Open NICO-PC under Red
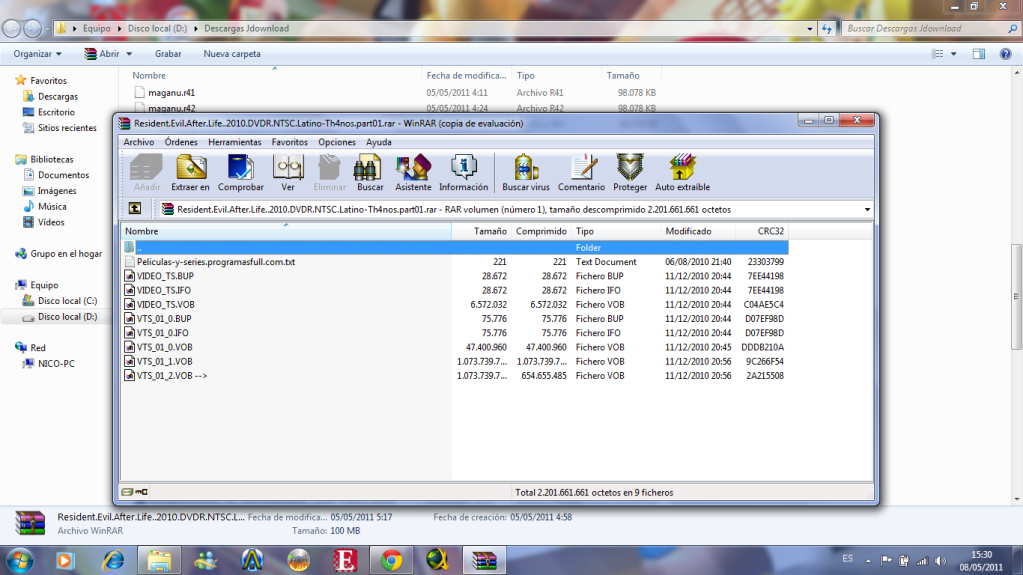The height and width of the screenshot is (575, 1023). point(56,364)
